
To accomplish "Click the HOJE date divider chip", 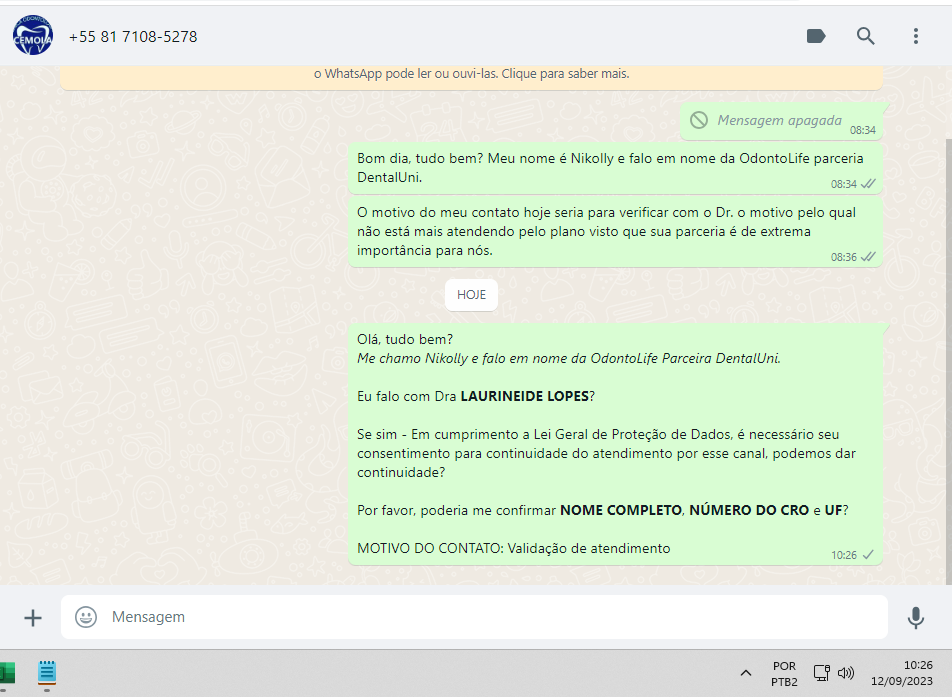I will pos(471,294).
